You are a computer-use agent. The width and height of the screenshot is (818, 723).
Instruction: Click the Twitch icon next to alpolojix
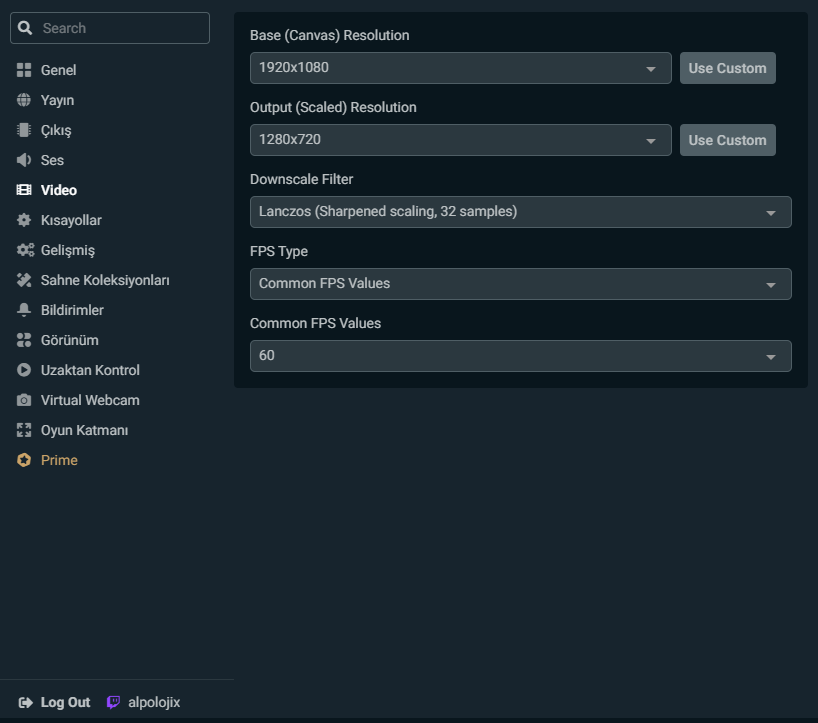113,702
